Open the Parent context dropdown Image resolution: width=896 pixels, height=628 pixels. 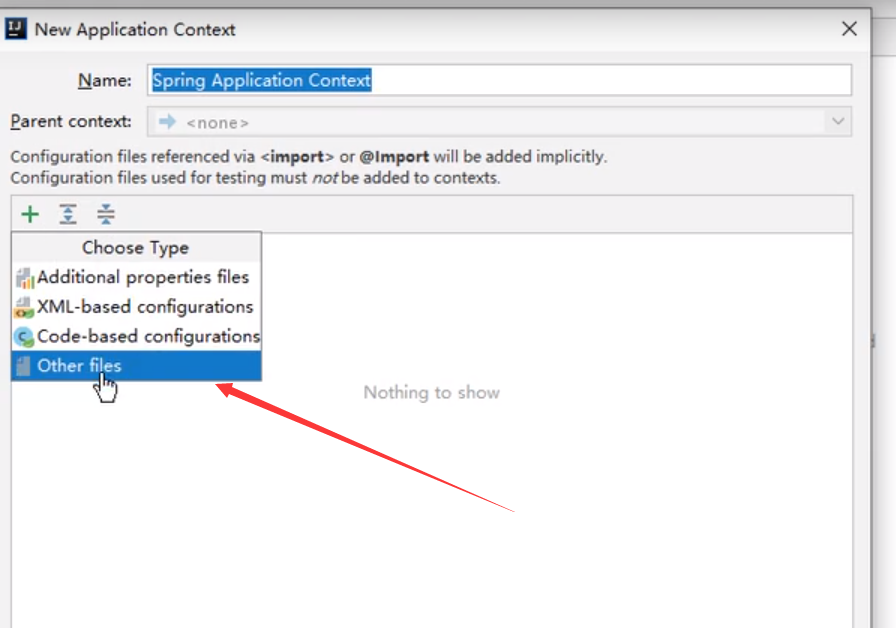click(x=499, y=122)
